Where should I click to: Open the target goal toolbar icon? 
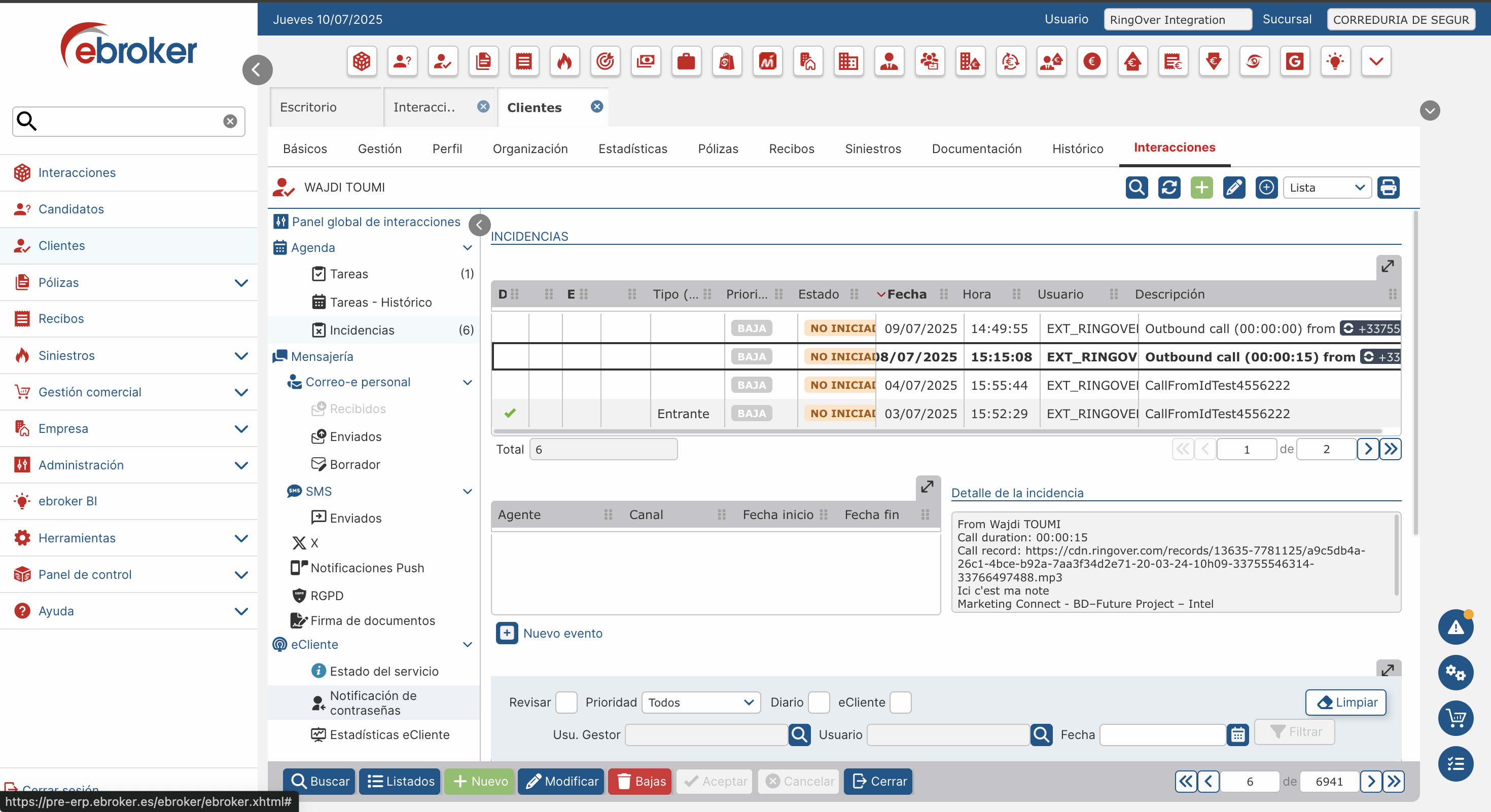(x=605, y=61)
